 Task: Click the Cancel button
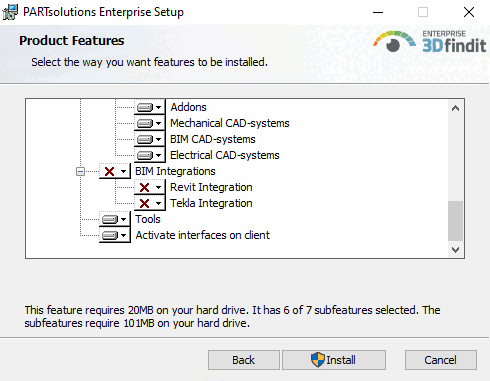[441, 360]
